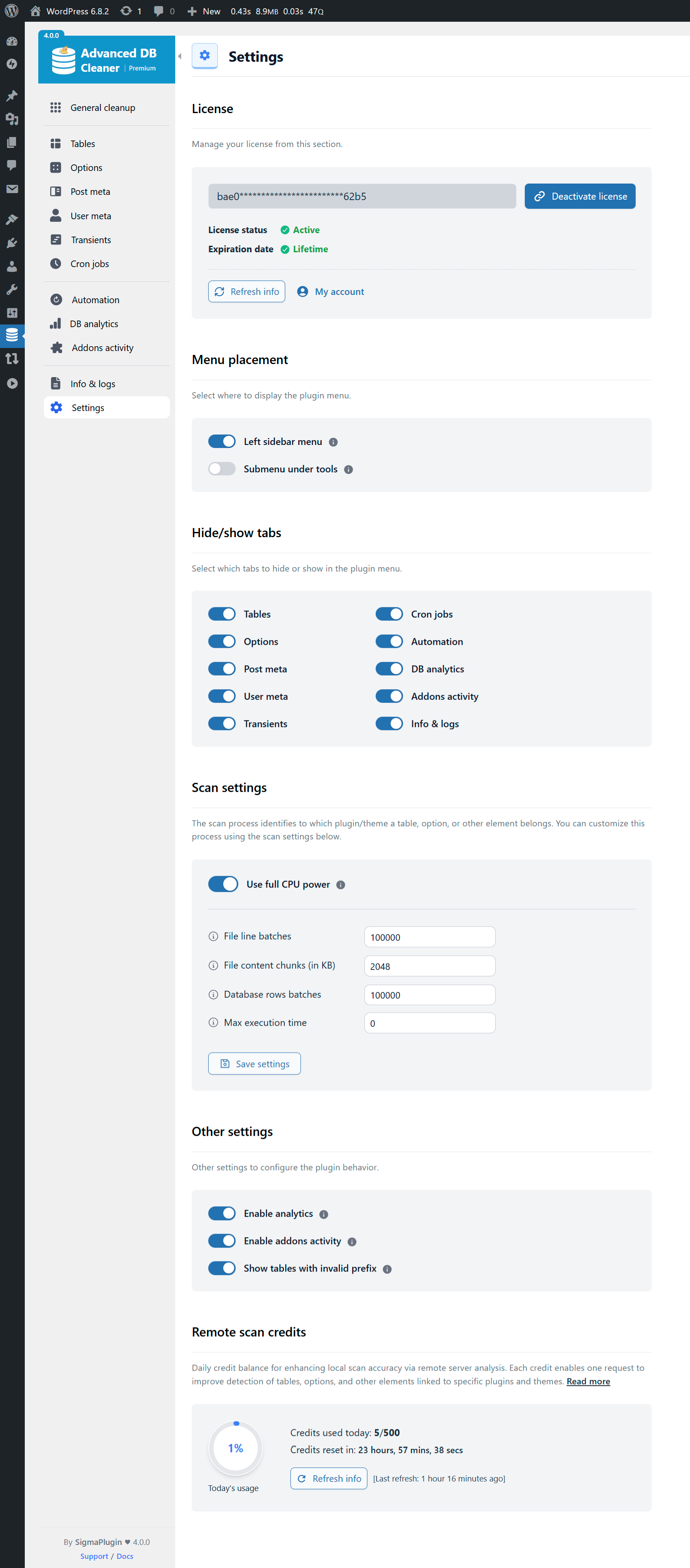Open the Dashboard icon in WP sidebar
Screen dimensions: 690x1568
point(12,41)
